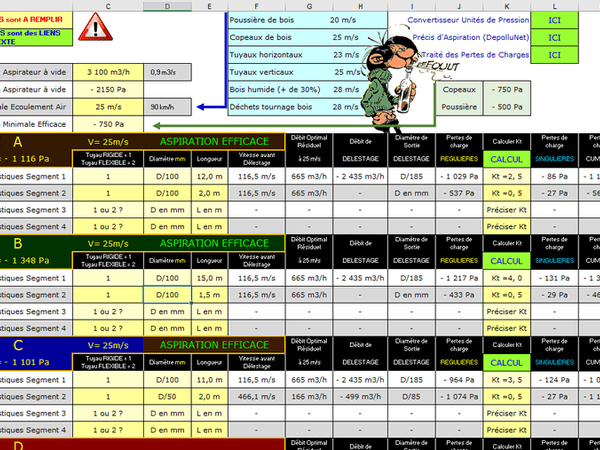Screen dimensions: 600x450
Task: Select the 25 m/s Ecoulement Air cell
Action: coord(108,106)
